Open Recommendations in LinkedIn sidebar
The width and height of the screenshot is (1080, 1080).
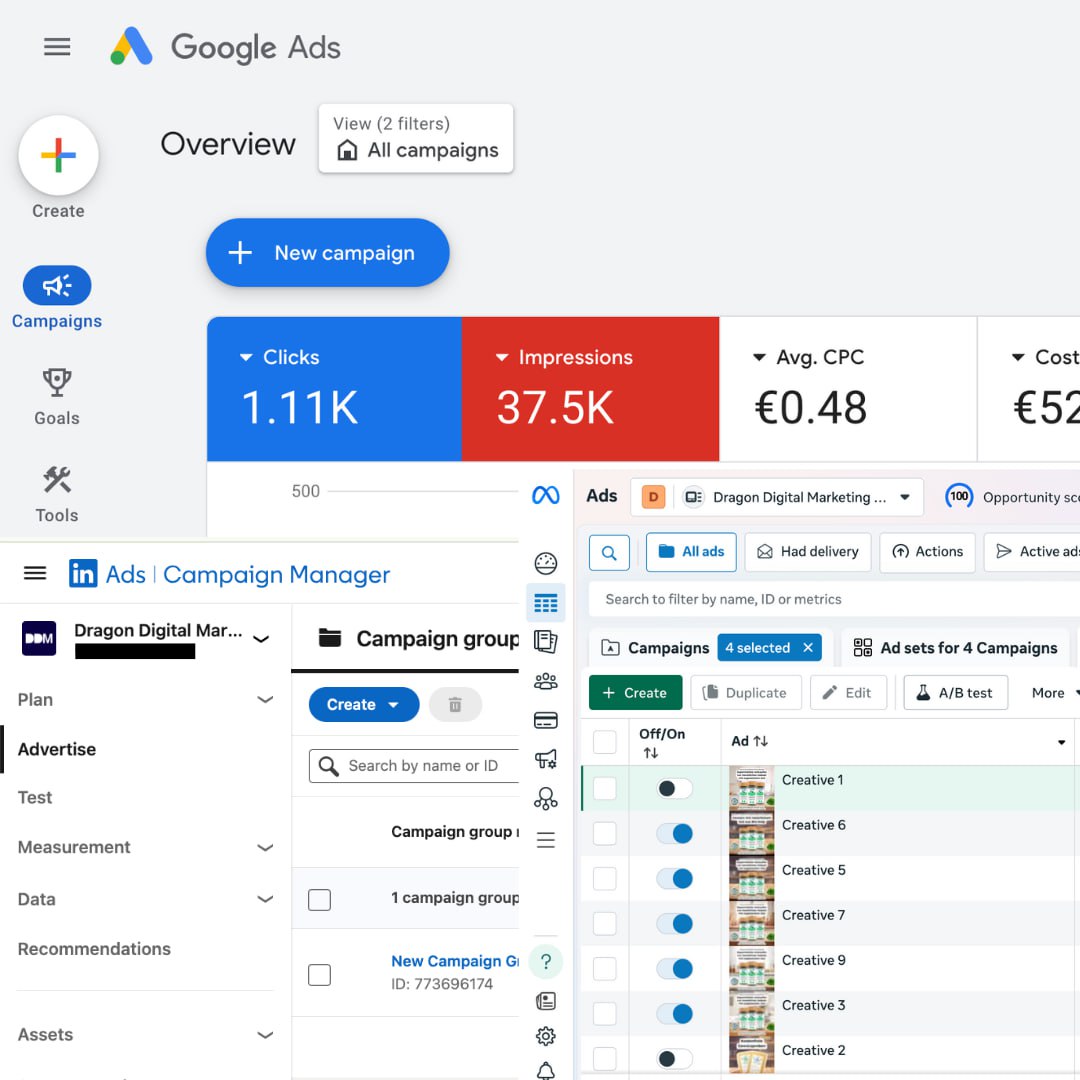coord(94,949)
